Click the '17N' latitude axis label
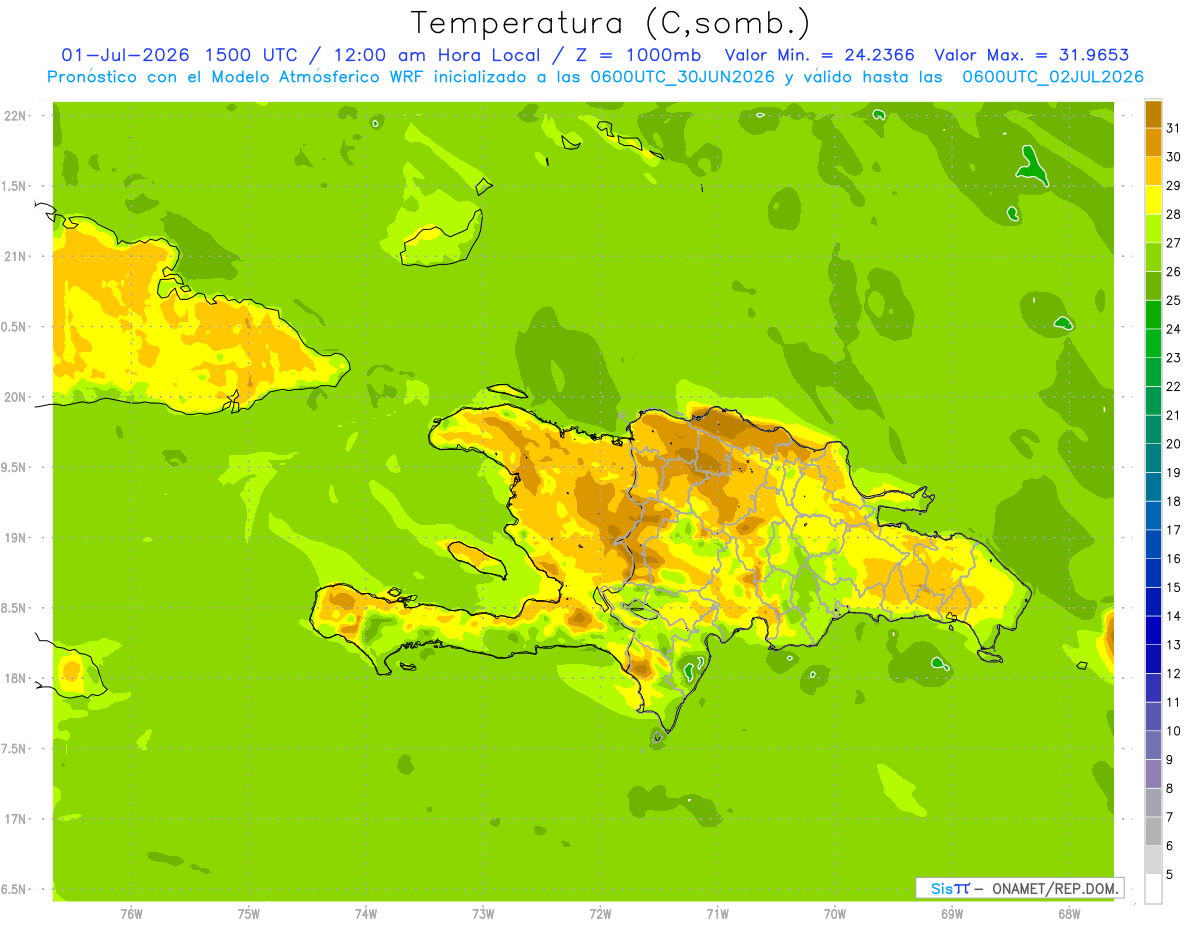This screenshot has width=1200, height=927. [14, 819]
